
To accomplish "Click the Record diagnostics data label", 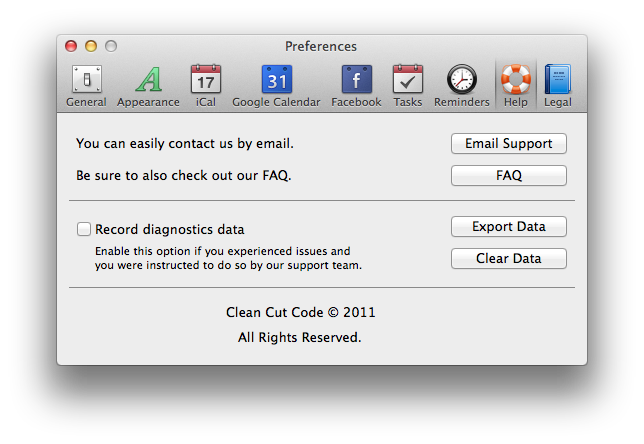I will pos(169,229).
